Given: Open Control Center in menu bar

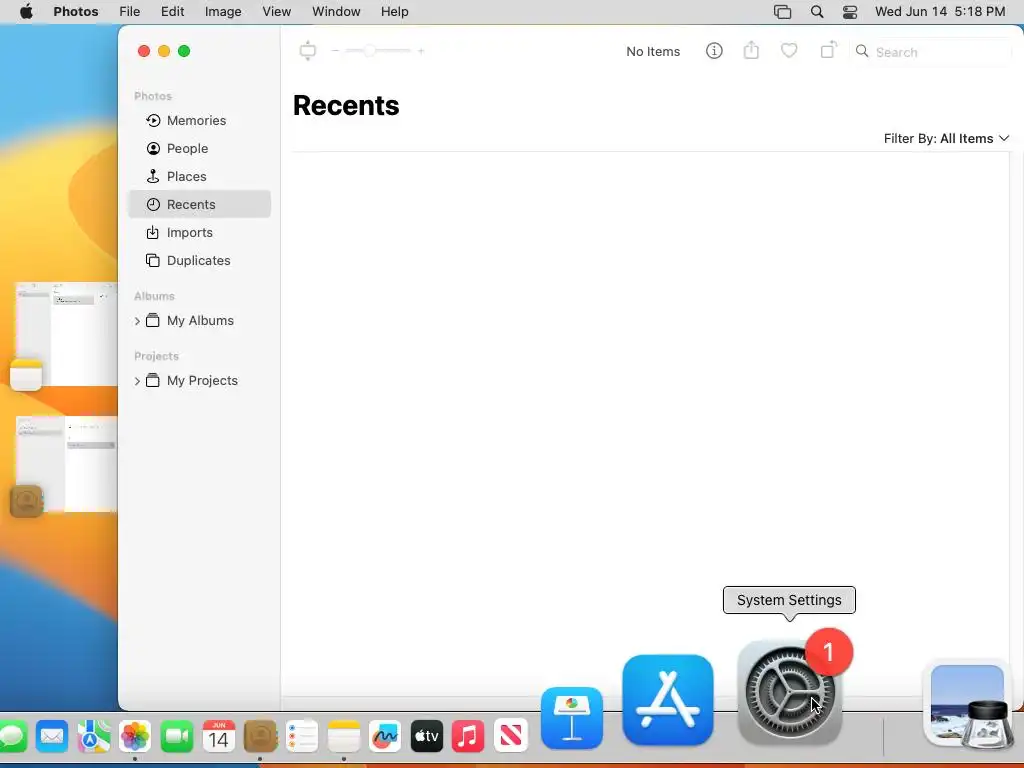Looking at the screenshot, I should click(850, 12).
